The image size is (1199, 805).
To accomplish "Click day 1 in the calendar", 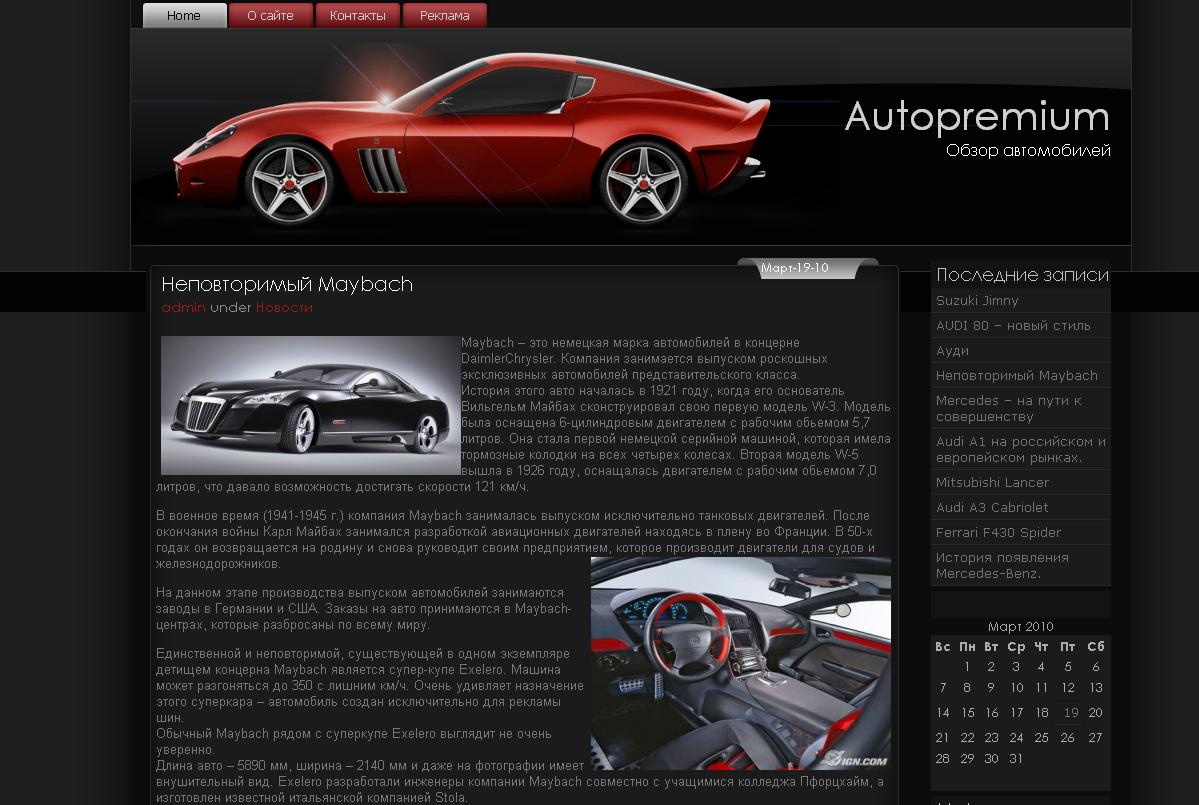I will [x=967, y=667].
